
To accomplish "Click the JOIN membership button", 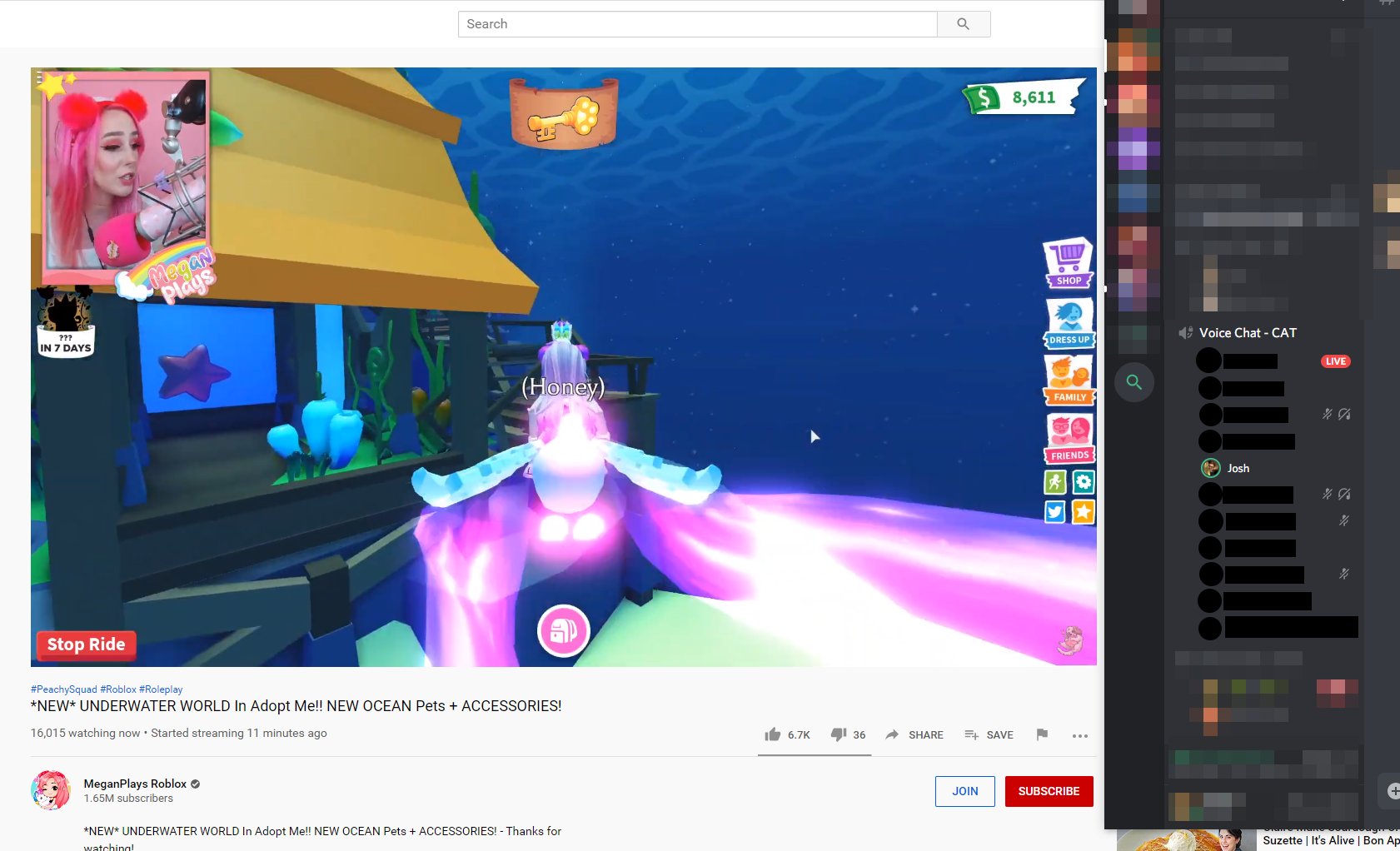I will [x=965, y=791].
